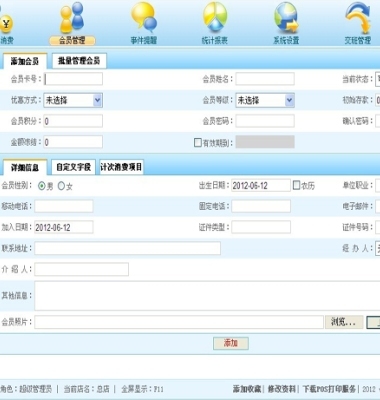Select the 女 radio button
Screen dimensions: 380x400
[61, 186]
